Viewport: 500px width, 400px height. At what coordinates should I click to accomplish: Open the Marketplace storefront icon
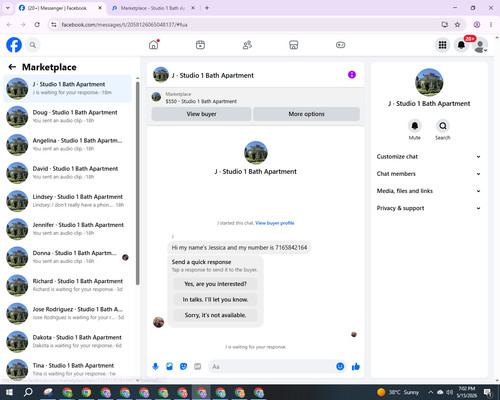click(x=294, y=45)
